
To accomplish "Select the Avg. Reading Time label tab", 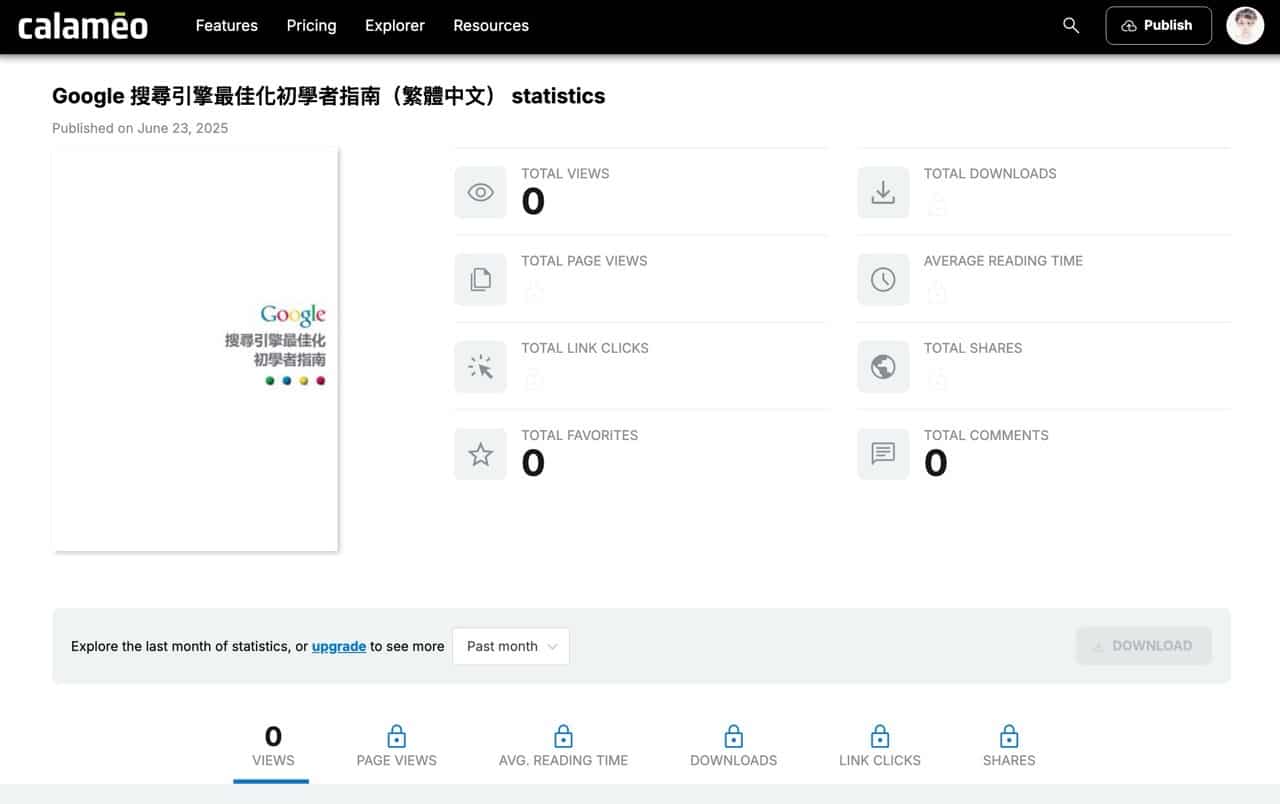I will (563, 760).
